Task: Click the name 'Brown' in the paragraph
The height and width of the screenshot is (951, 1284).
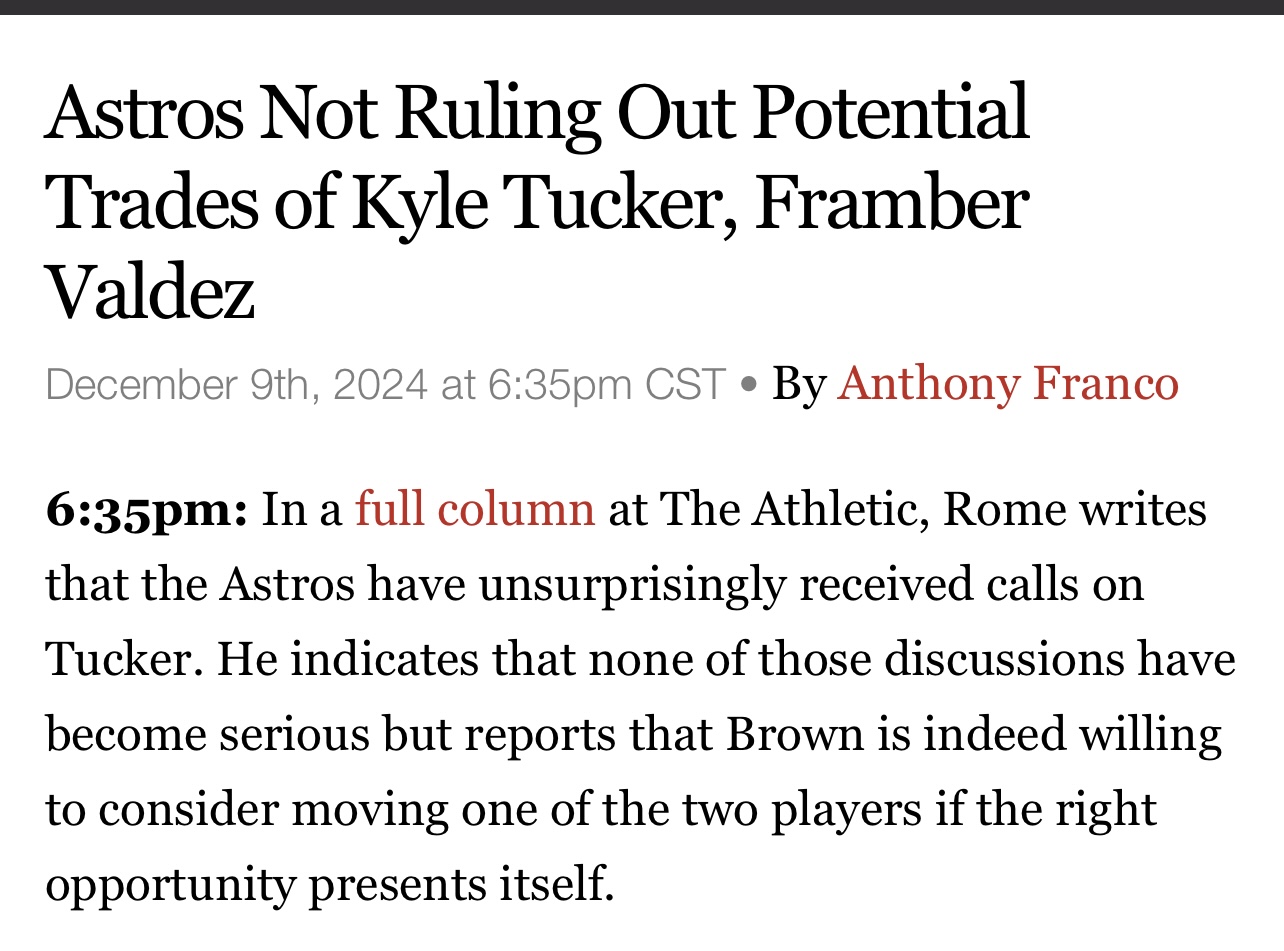Action: 795,734
